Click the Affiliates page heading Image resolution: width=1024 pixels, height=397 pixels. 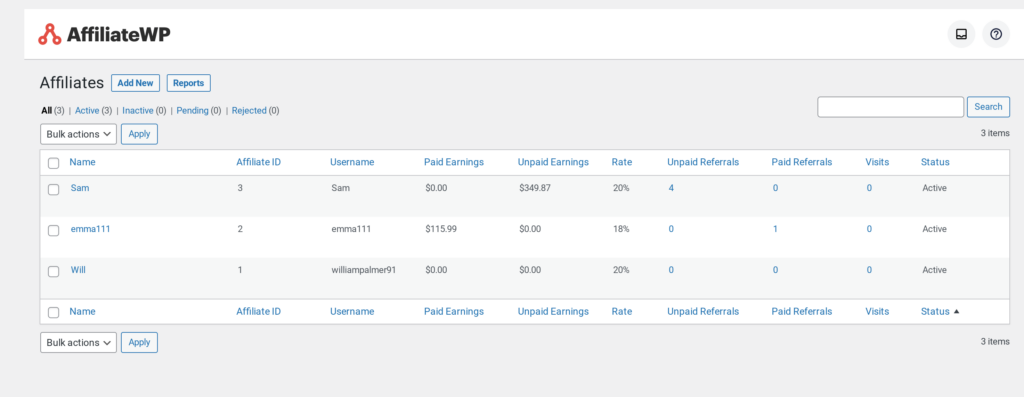[72, 83]
